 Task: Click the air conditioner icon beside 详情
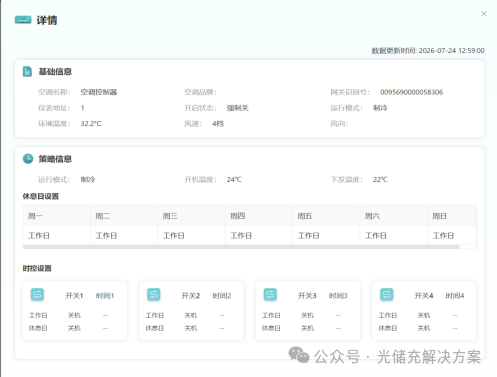(x=23, y=20)
